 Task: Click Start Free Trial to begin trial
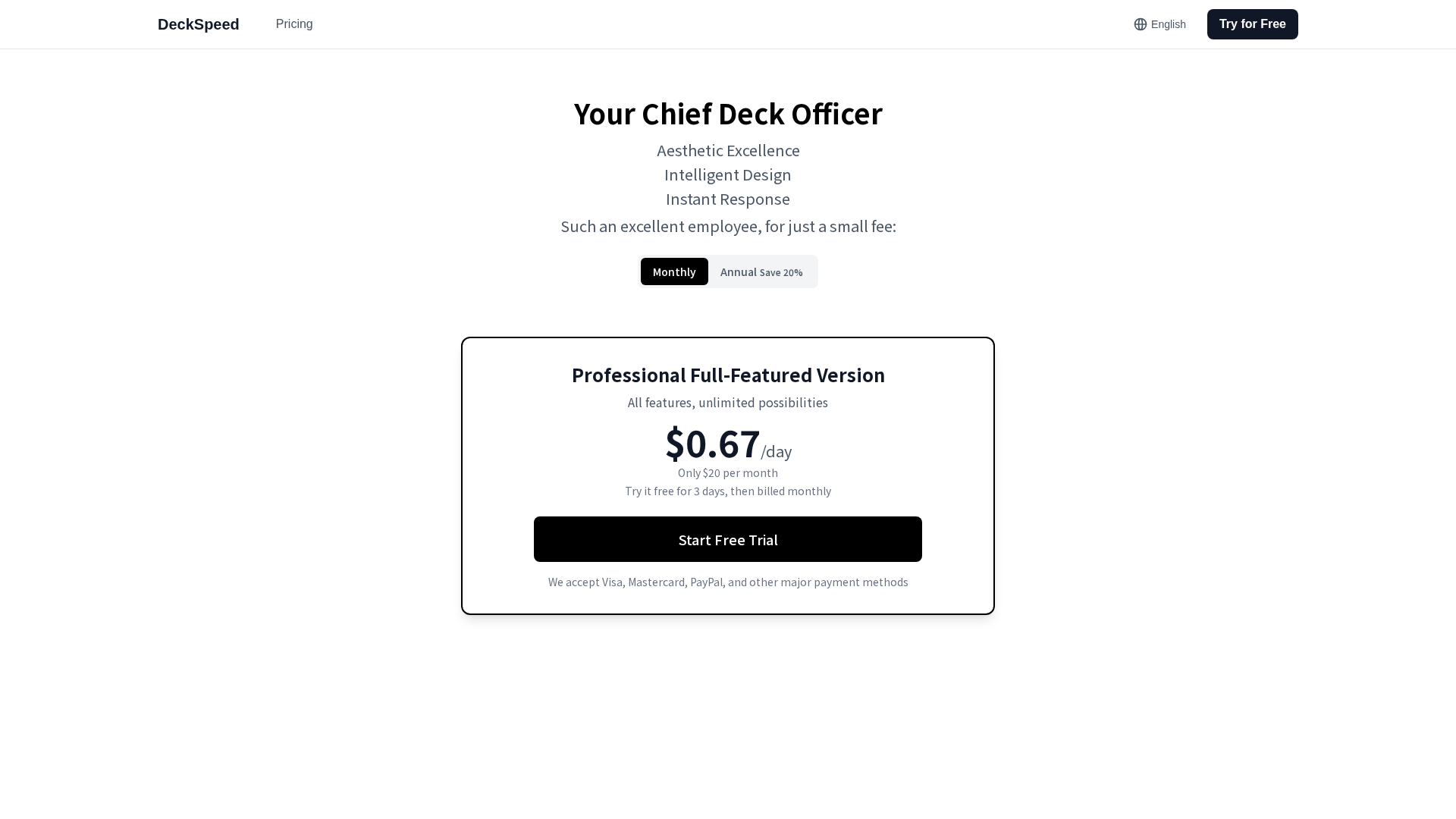pos(727,539)
